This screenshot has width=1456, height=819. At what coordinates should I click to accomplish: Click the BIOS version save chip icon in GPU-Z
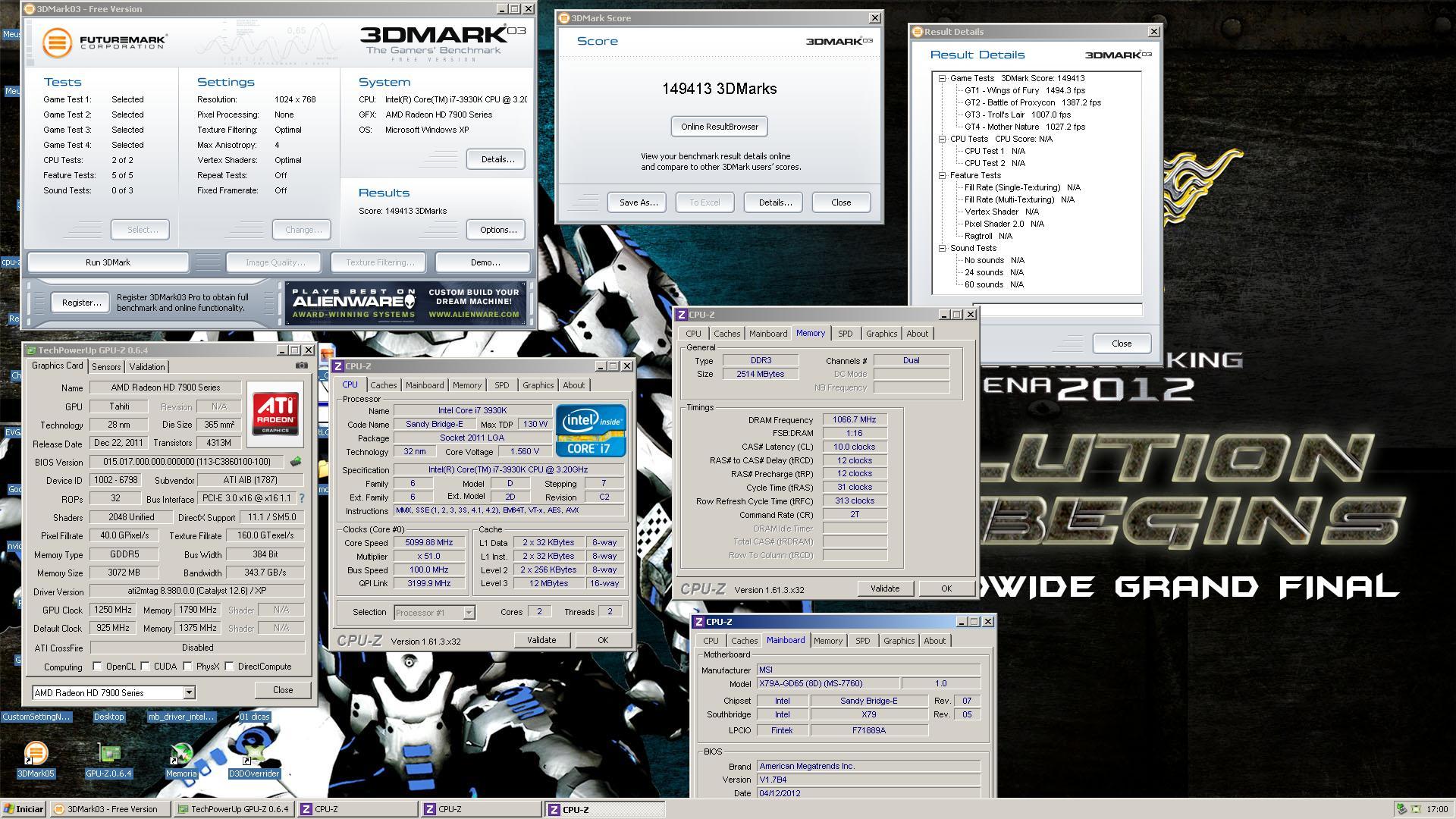[x=296, y=461]
